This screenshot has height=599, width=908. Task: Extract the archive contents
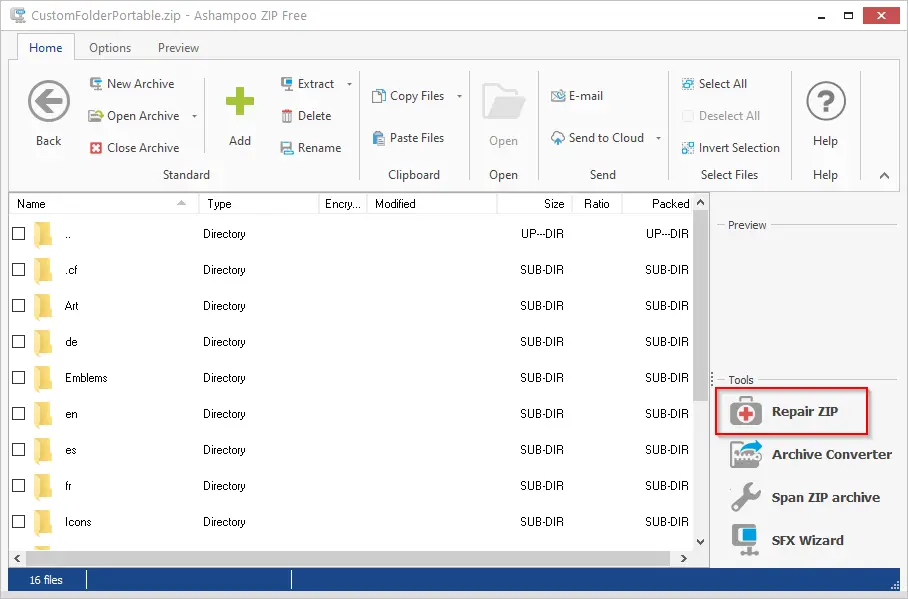pos(308,84)
